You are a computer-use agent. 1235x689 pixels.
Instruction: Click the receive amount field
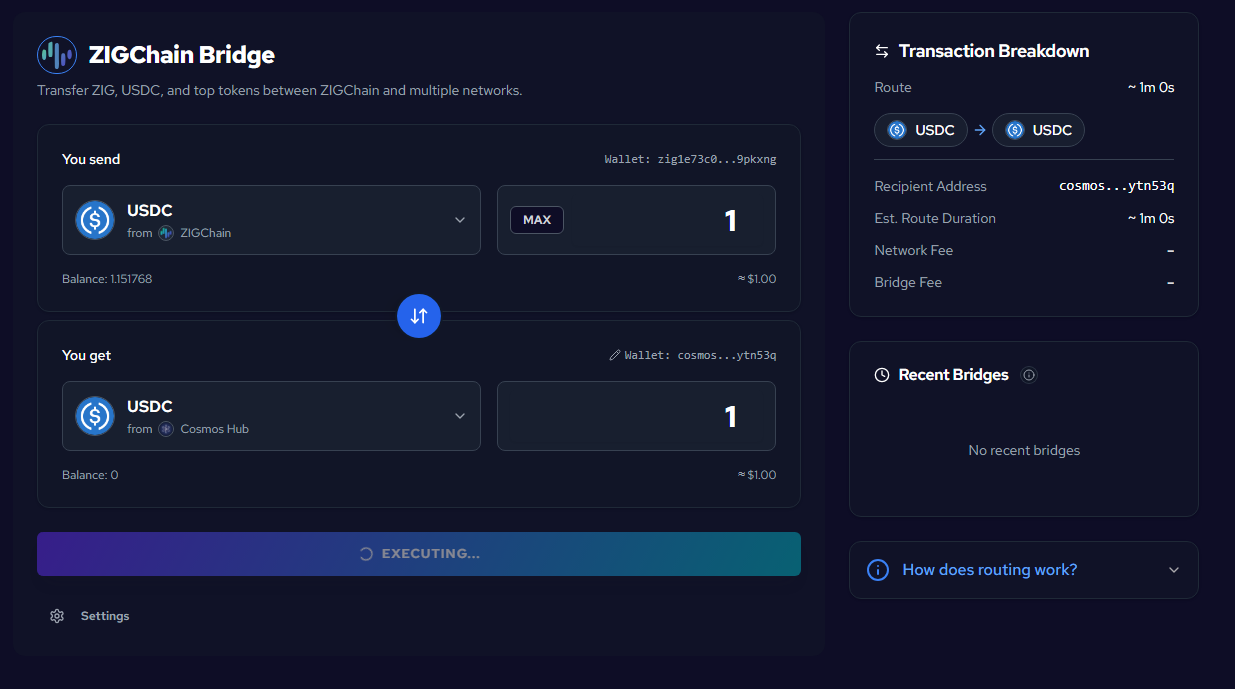point(636,416)
